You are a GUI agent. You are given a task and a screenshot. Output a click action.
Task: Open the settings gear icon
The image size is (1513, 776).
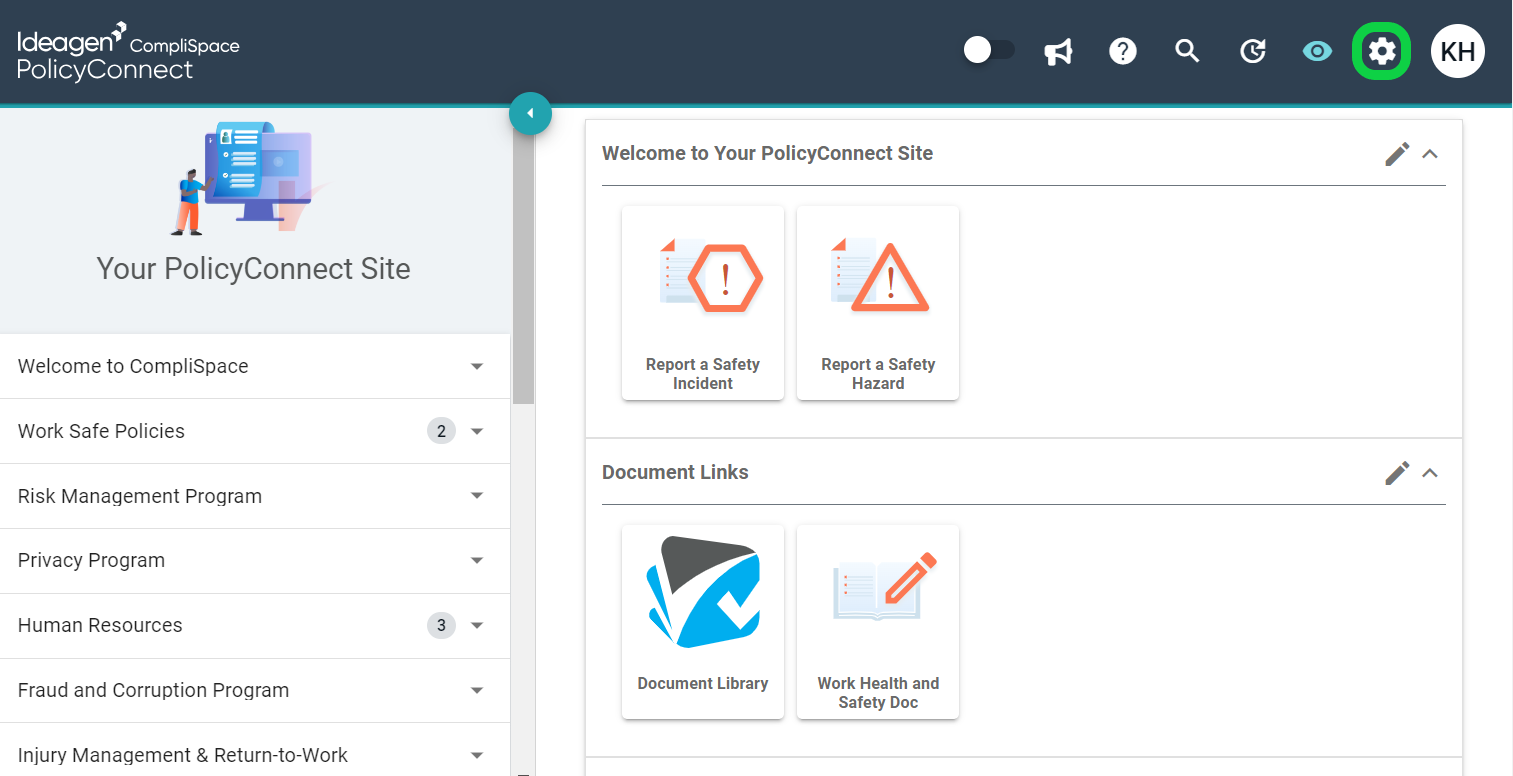click(x=1381, y=51)
